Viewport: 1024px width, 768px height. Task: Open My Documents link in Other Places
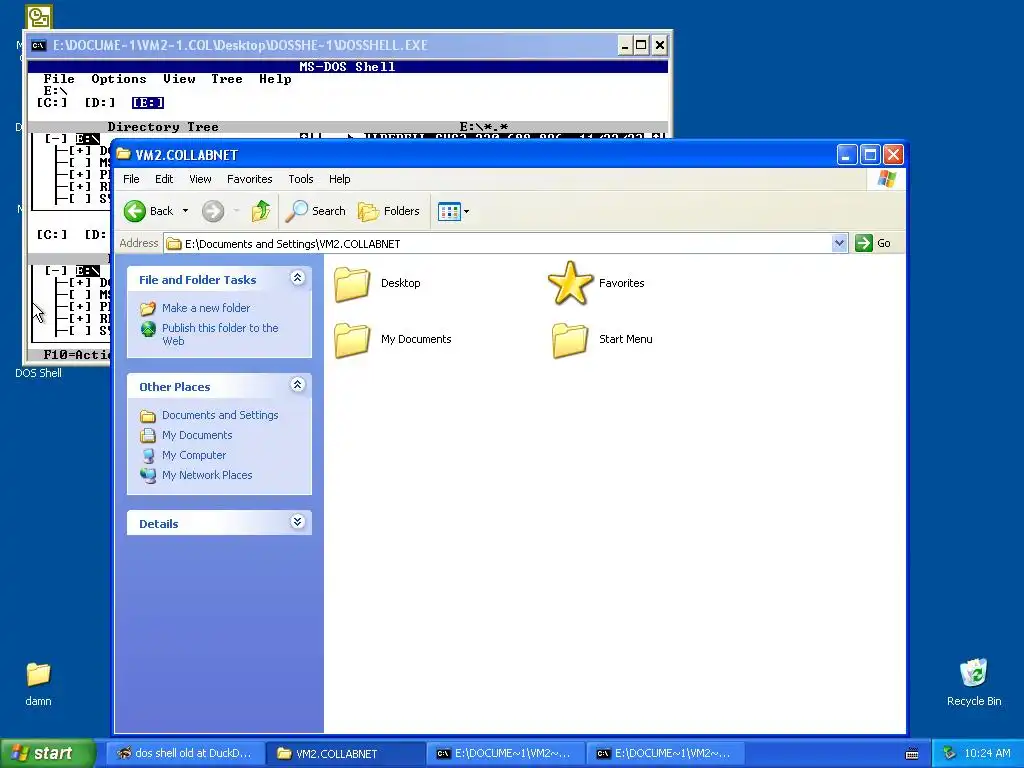[x=197, y=435]
